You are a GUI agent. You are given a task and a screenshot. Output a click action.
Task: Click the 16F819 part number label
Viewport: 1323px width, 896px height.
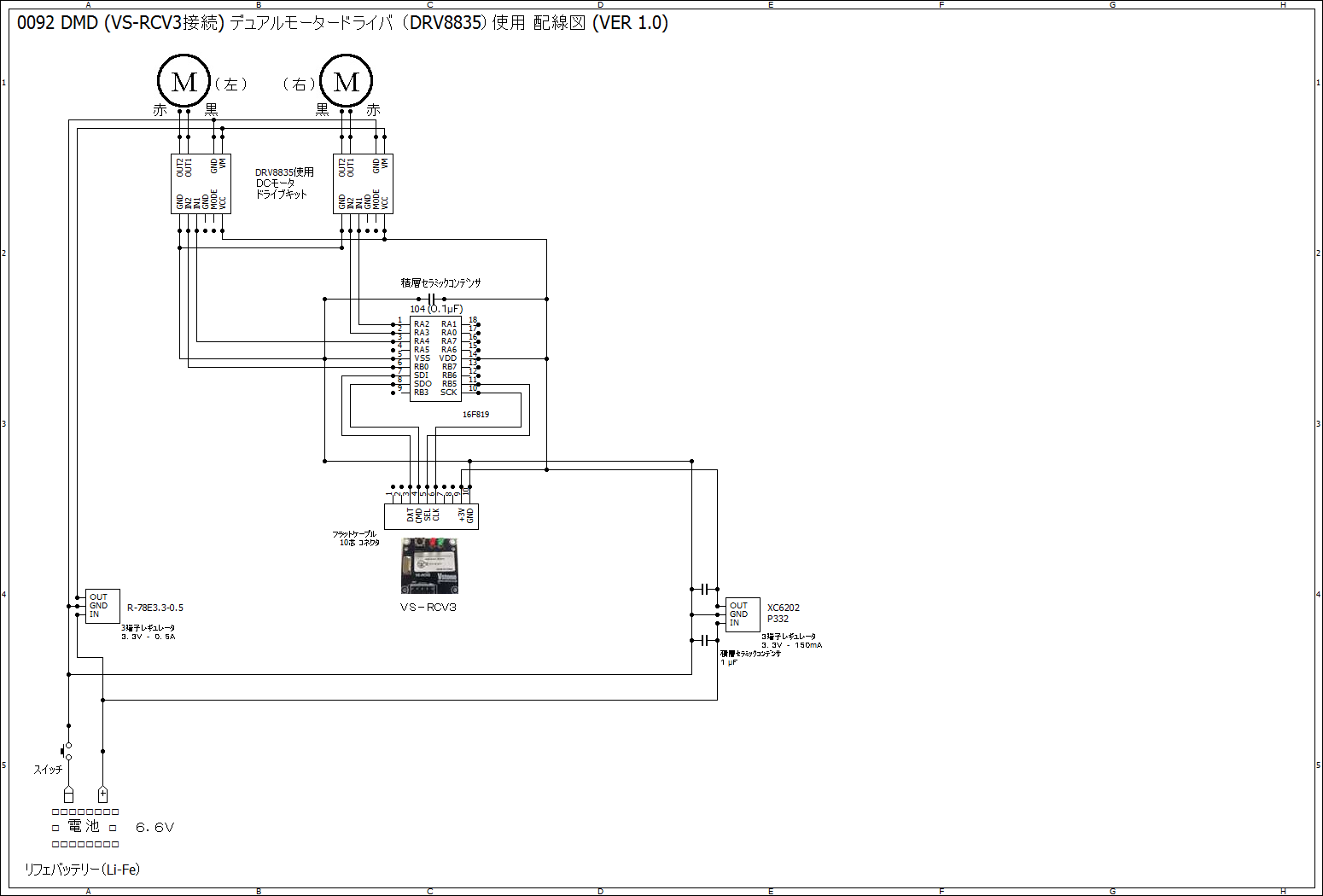[475, 415]
